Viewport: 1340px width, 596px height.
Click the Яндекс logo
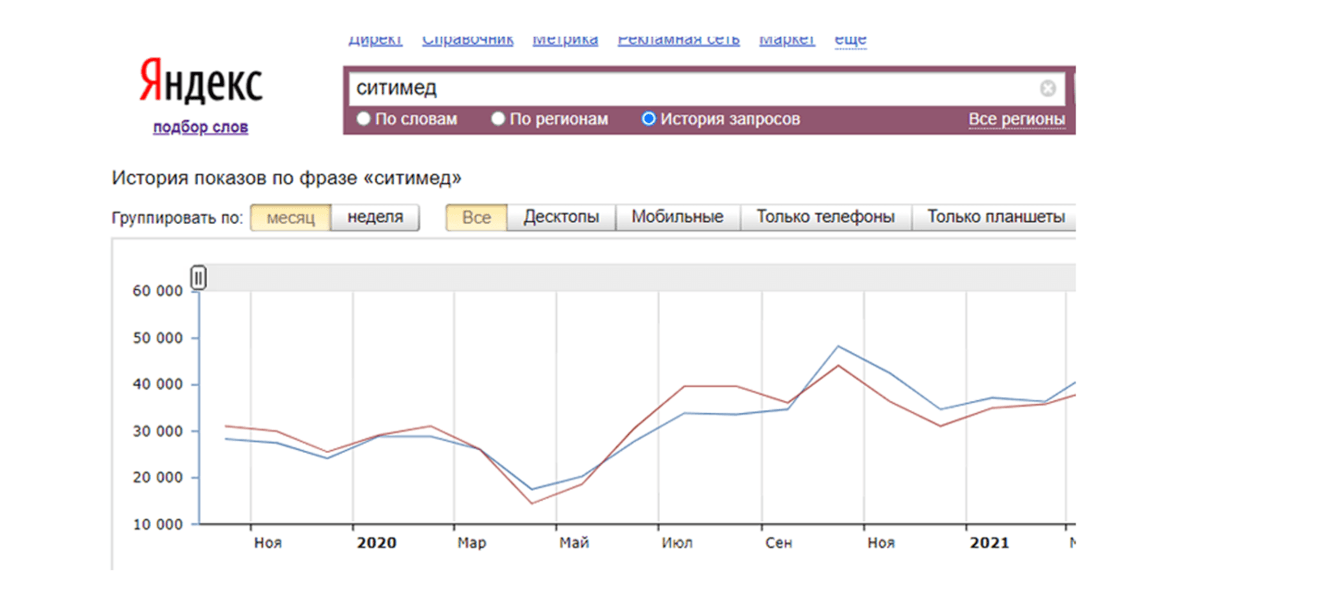(201, 82)
